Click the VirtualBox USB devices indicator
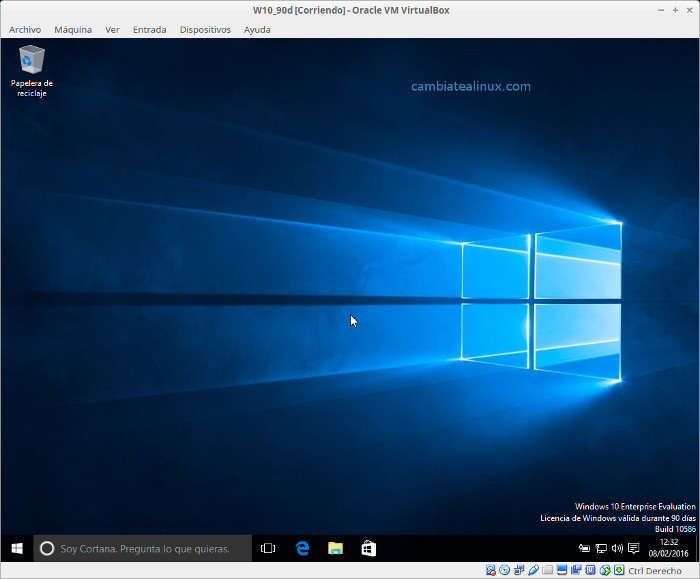Image resolution: width=700 pixels, height=579 pixels. (533, 571)
